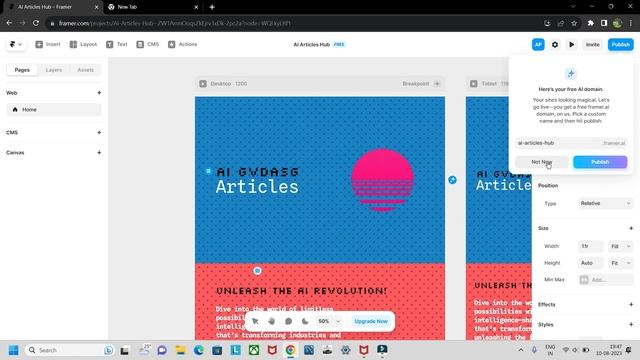Open the 50% zoom dropdown
The height and width of the screenshot is (360, 640).
tap(329, 321)
